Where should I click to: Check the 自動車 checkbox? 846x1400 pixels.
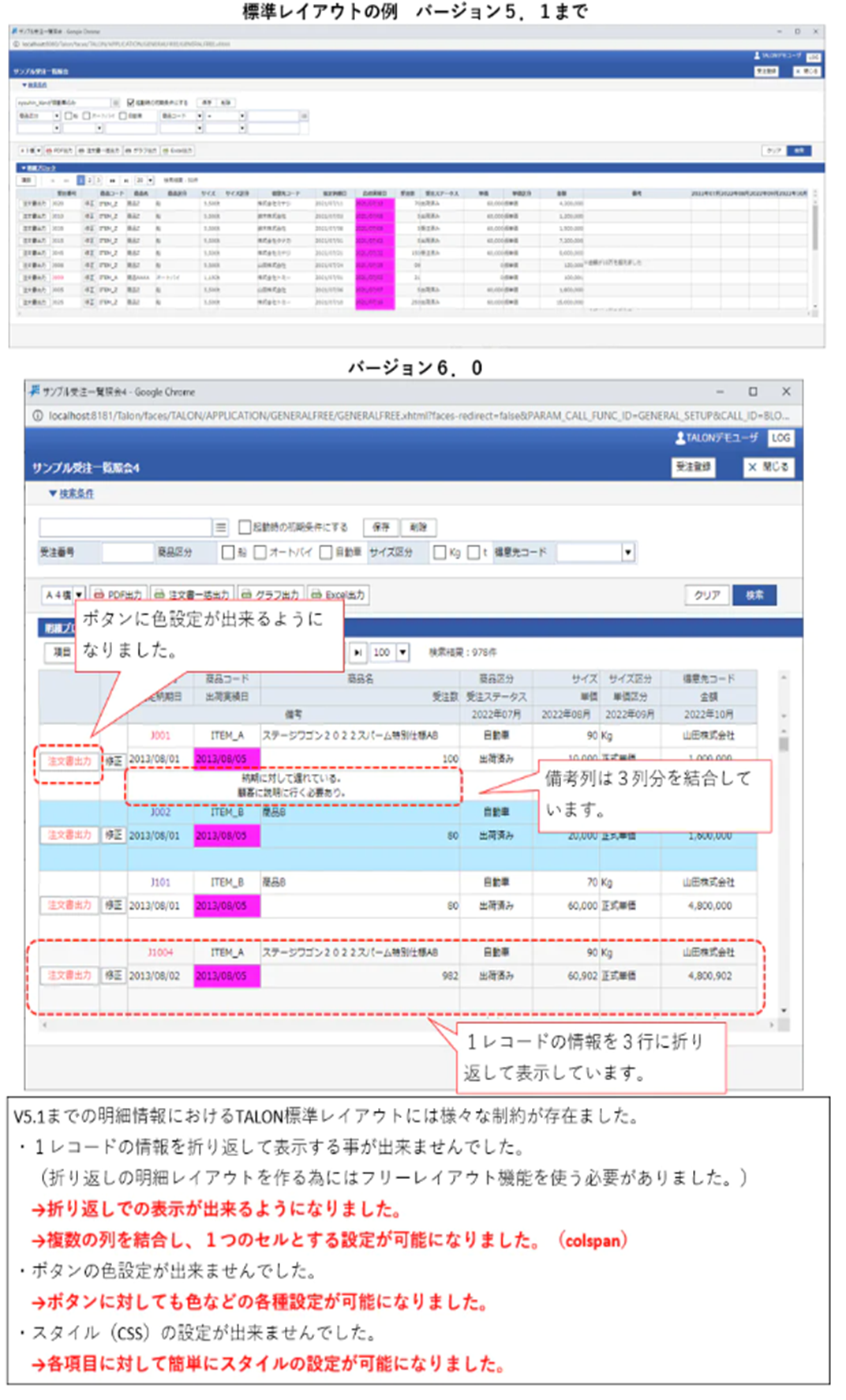tap(326, 553)
